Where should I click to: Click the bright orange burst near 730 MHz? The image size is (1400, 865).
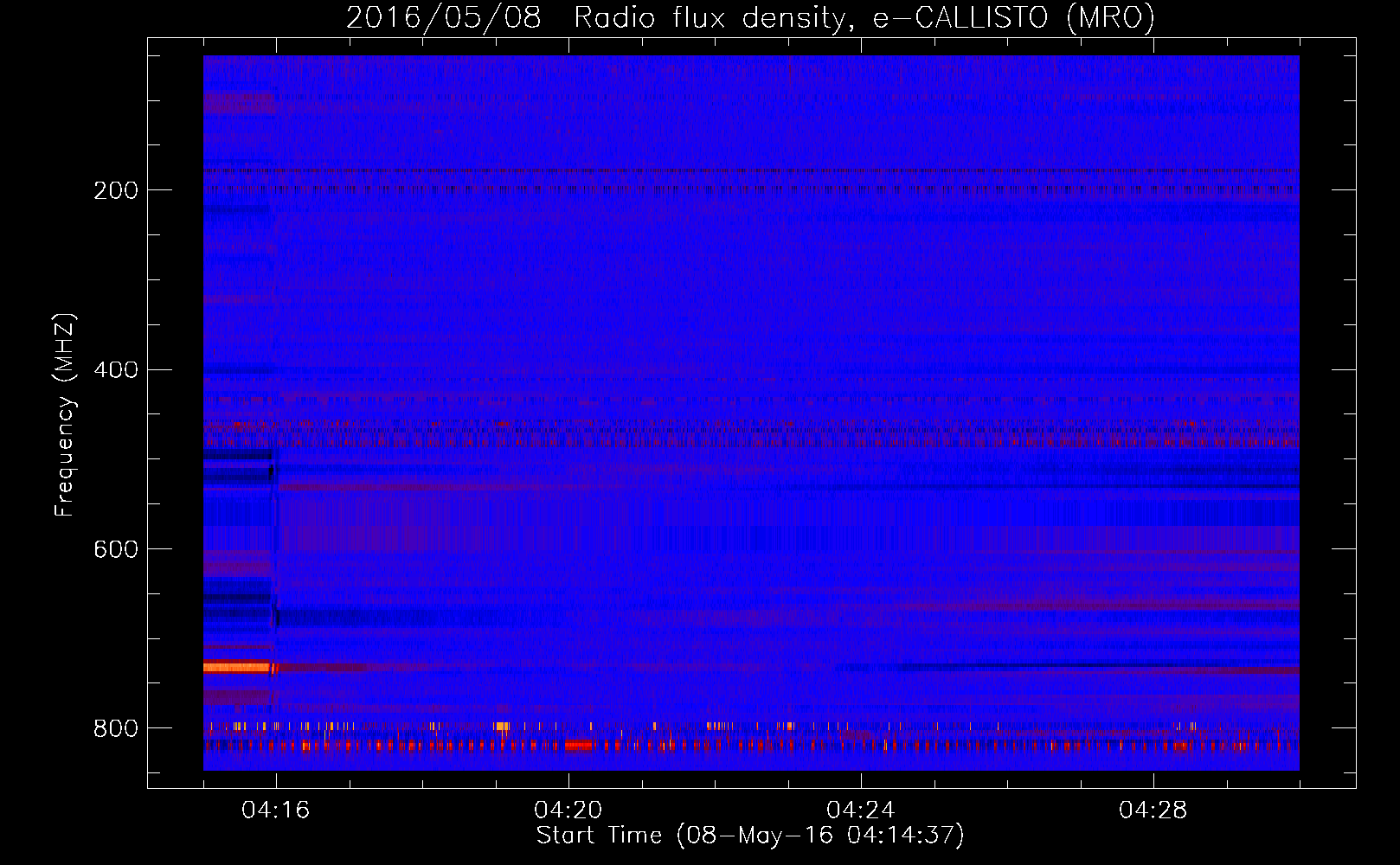tap(238, 667)
